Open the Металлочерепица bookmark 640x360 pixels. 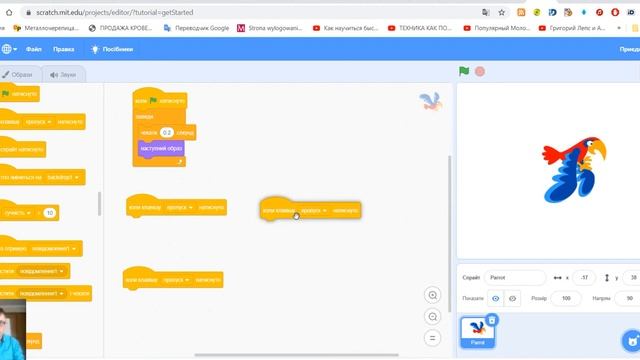[x=46, y=28]
